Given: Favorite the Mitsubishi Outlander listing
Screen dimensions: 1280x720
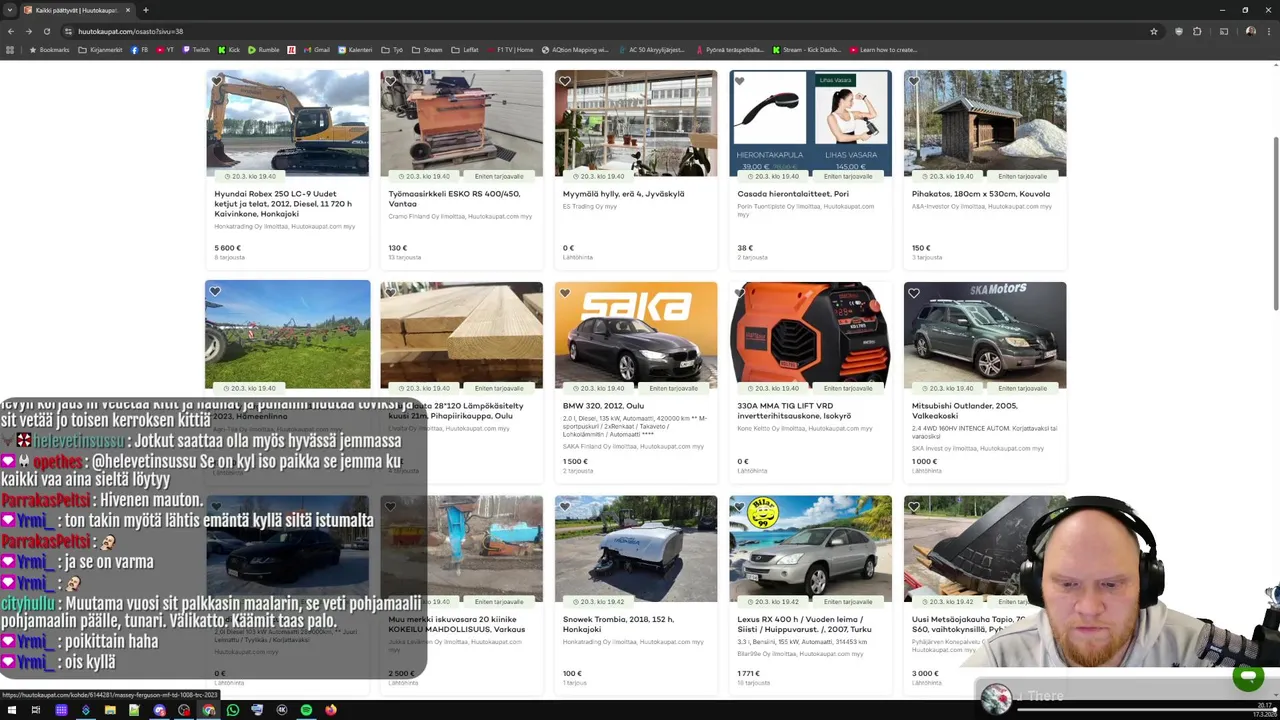Looking at the screenshot, I should pyautogui.click(x=914, y=293).
